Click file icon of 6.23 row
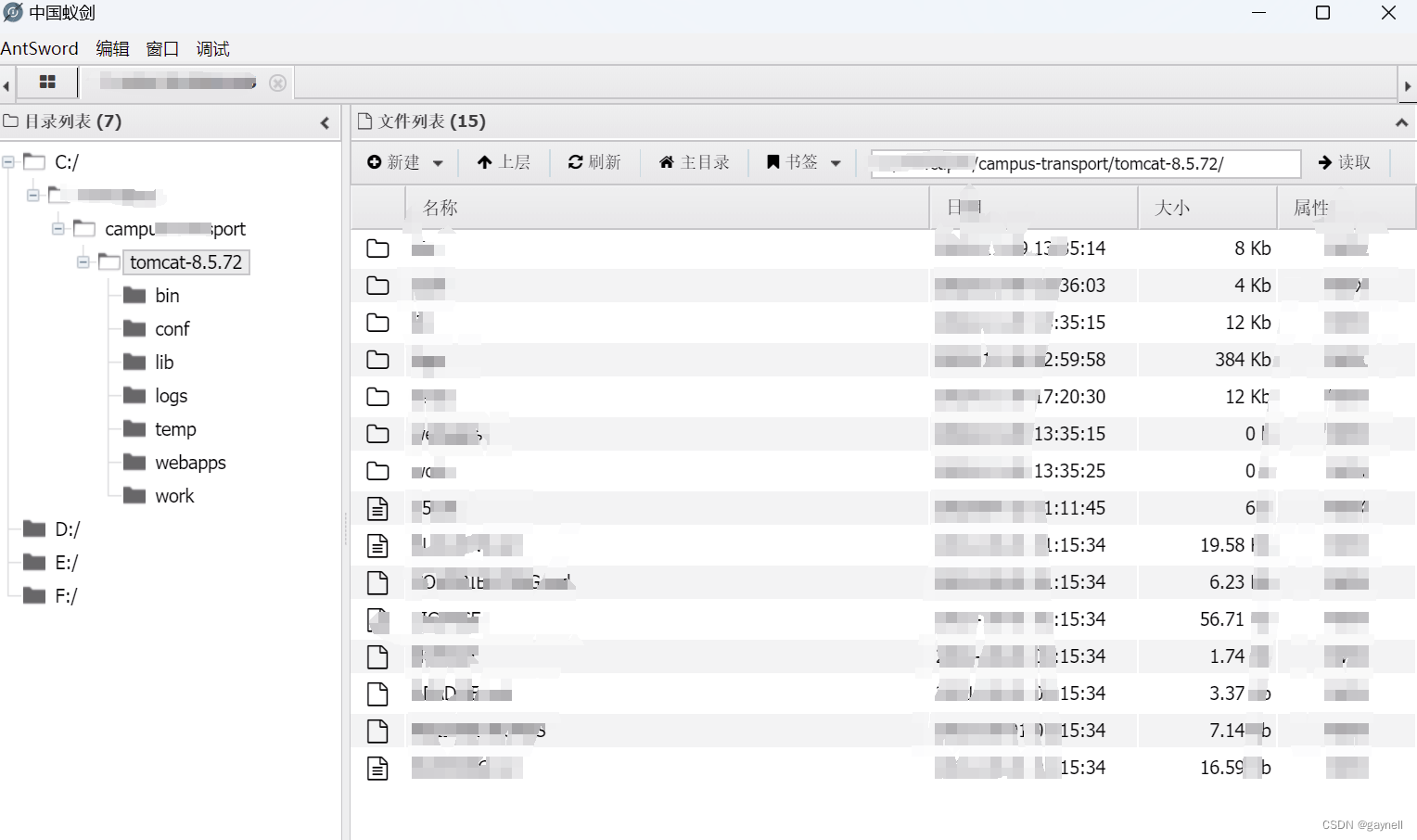Viewport: 1417px width, 840px height. tap(377, 582)
